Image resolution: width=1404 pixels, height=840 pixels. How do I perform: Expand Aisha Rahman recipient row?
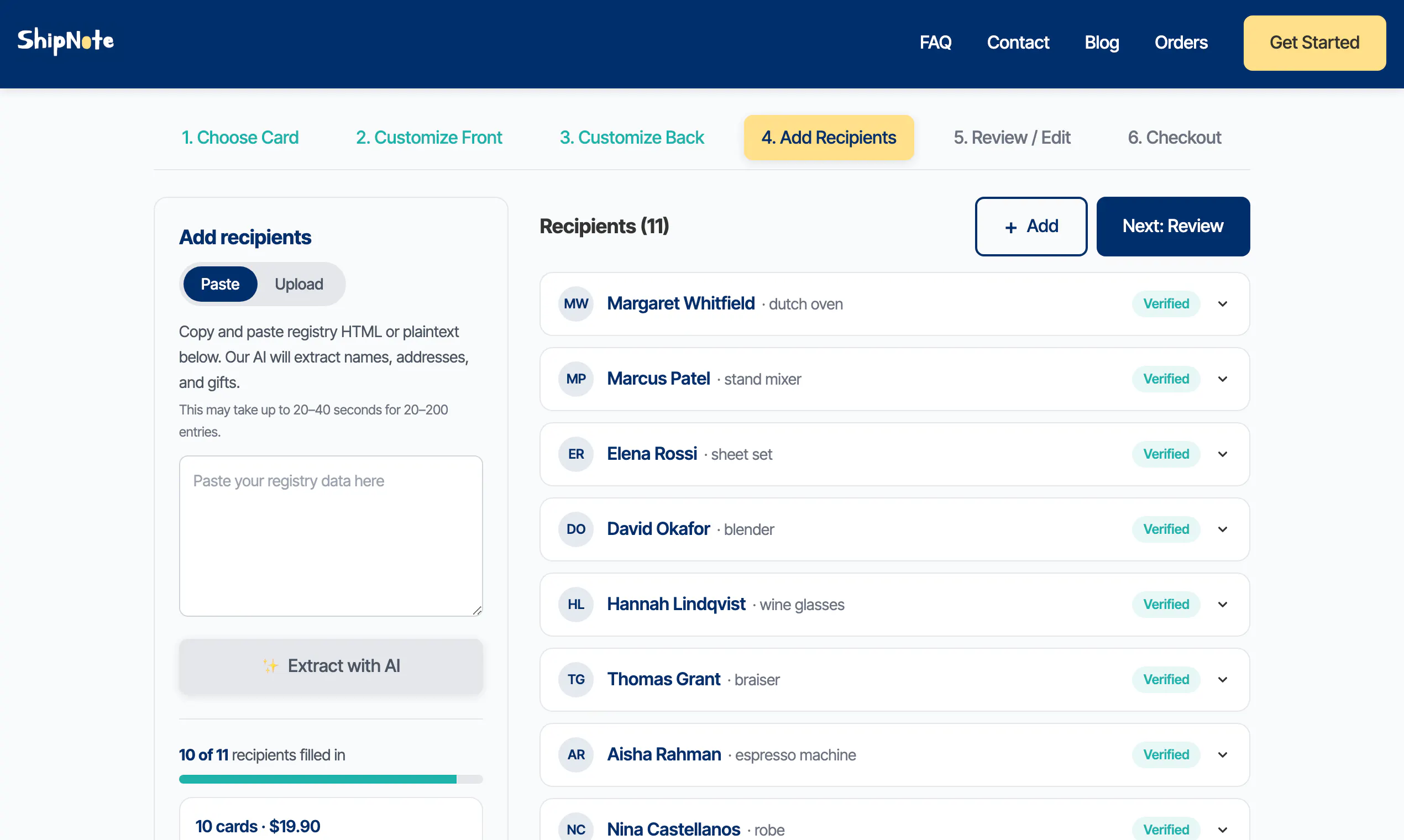click(1223, 754)
